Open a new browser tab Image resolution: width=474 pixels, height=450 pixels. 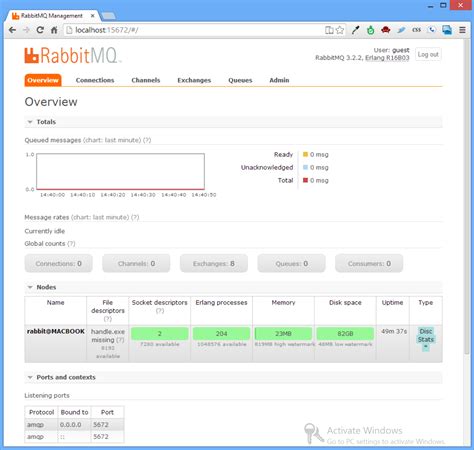coord(108,16)
